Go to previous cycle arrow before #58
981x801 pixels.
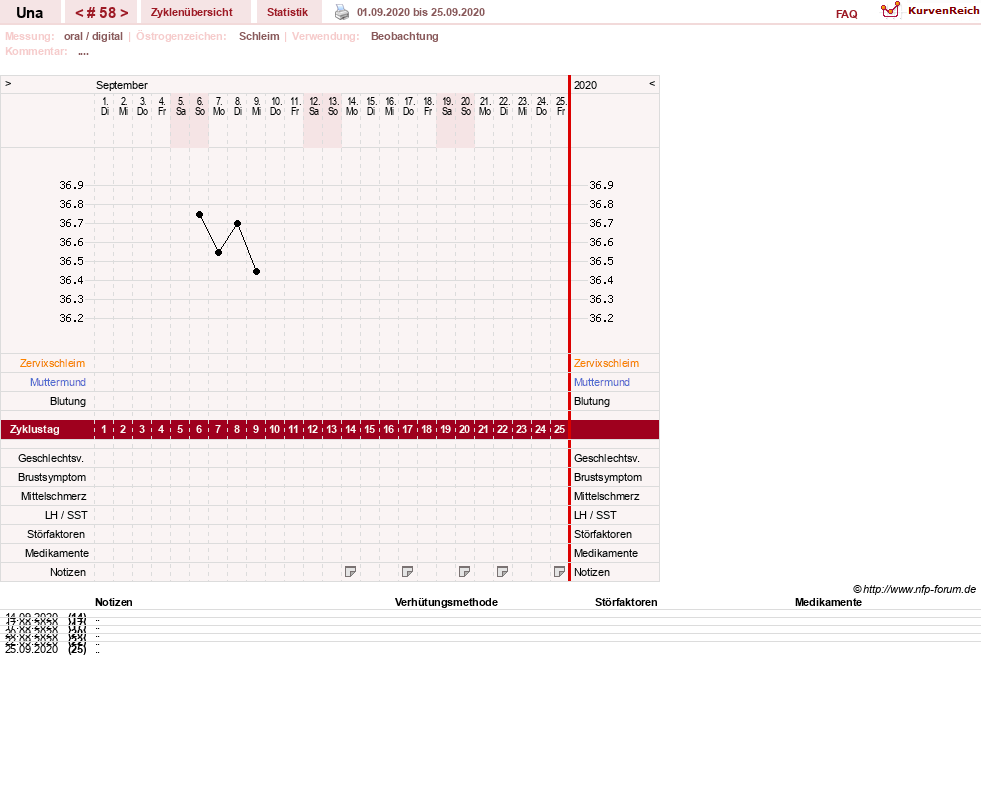tap(79, 13)
